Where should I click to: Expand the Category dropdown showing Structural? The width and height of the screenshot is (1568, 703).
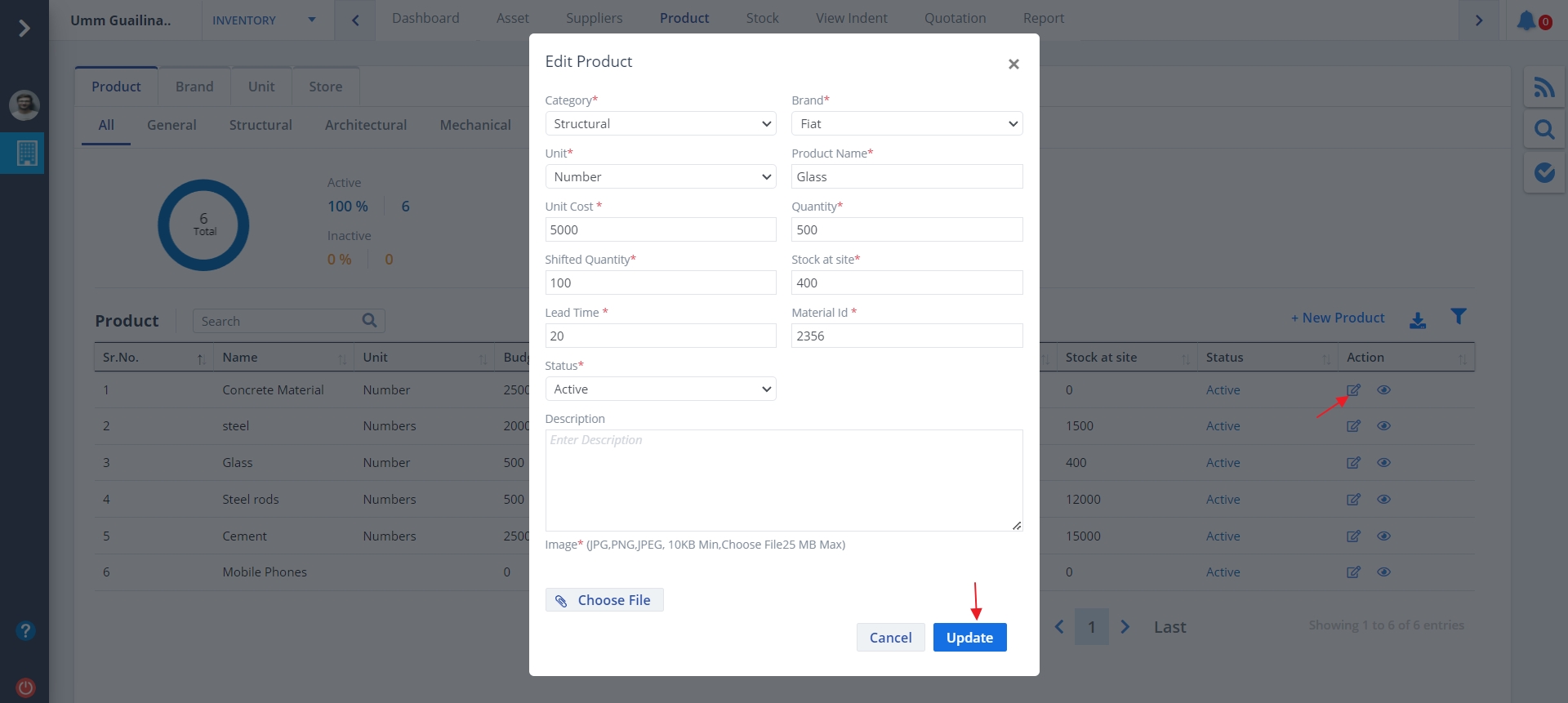(x=660, y=124)
